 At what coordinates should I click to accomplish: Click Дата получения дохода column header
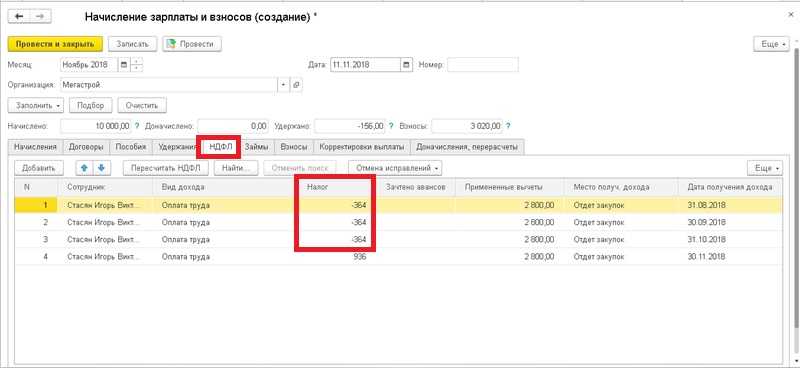[730, 187]
